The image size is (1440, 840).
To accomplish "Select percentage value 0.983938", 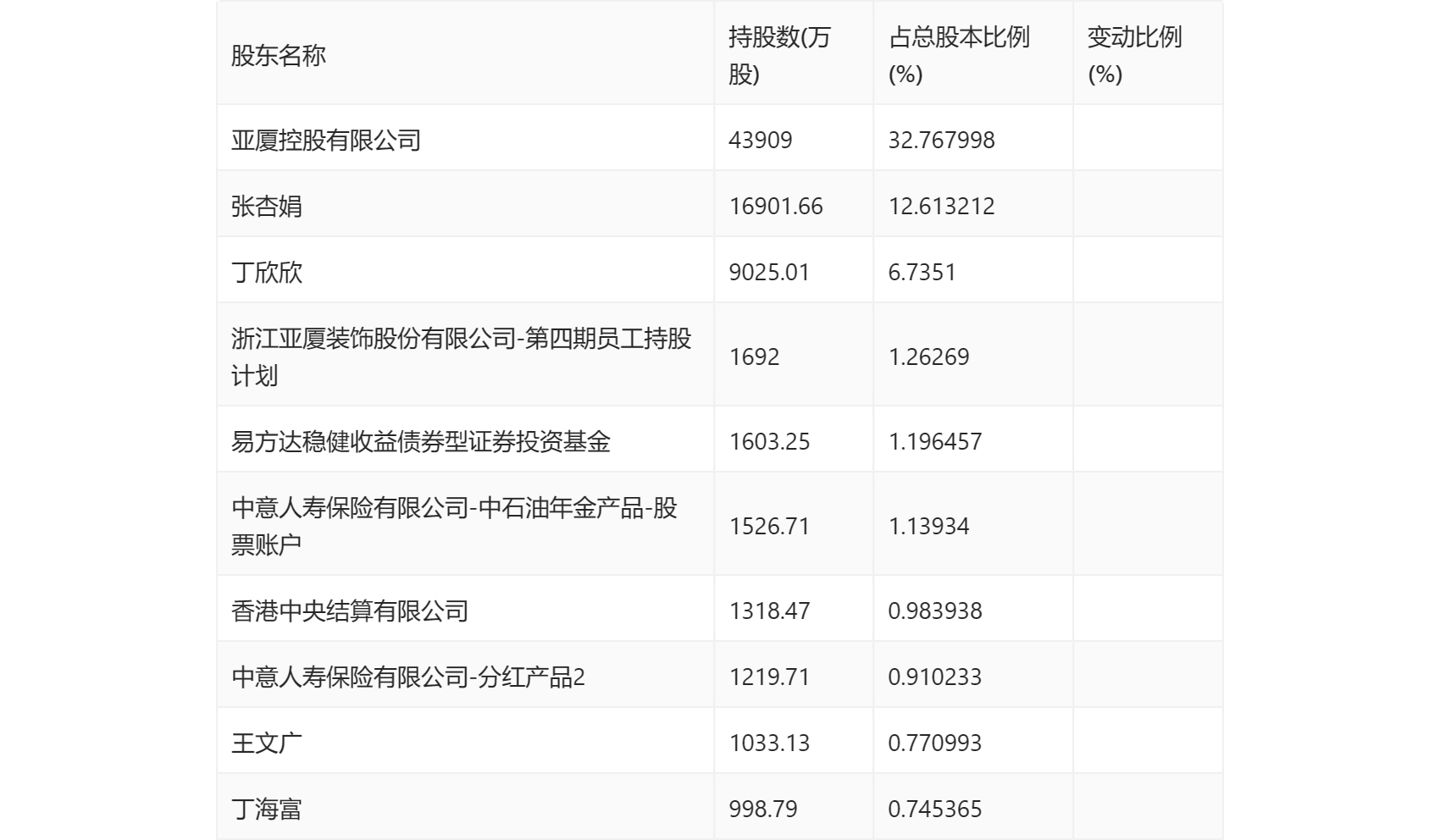I will 935,611.
